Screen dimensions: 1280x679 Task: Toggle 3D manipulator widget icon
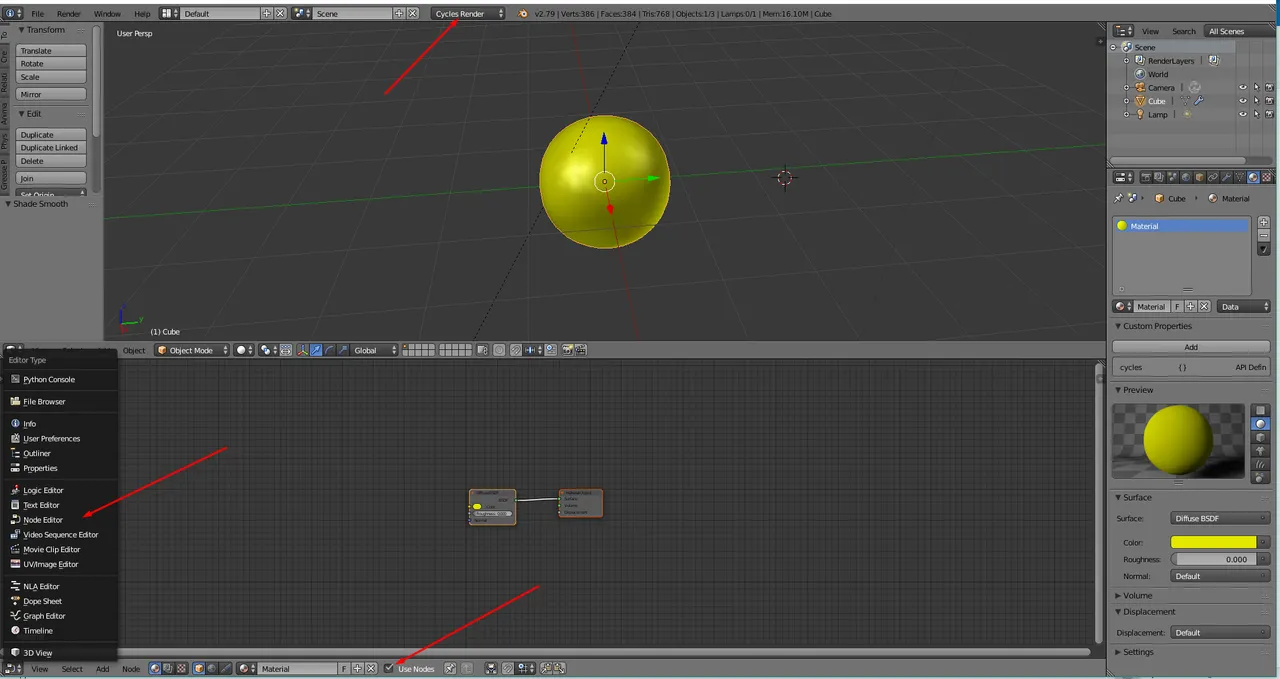click(302, 350)
